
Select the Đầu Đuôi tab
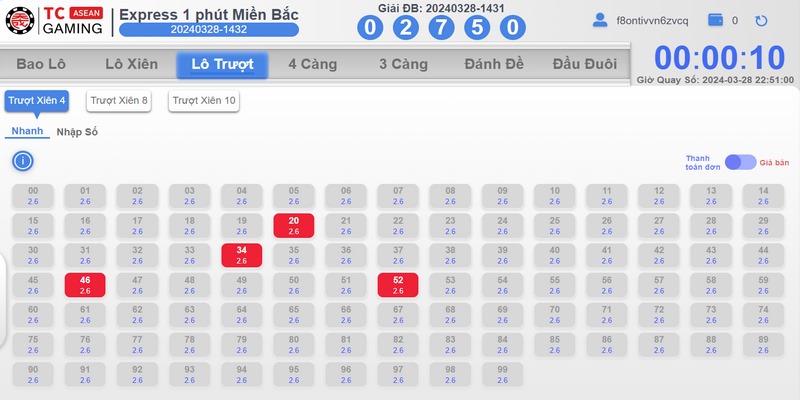point(585,64)
